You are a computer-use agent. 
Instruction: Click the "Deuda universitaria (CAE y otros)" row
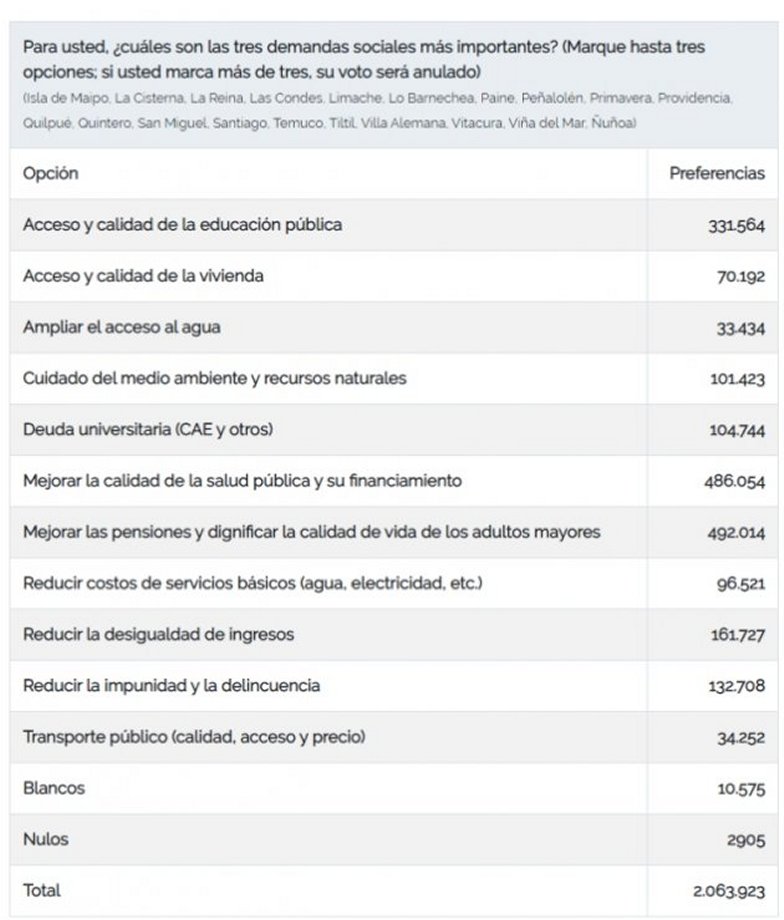click(147, 430)
